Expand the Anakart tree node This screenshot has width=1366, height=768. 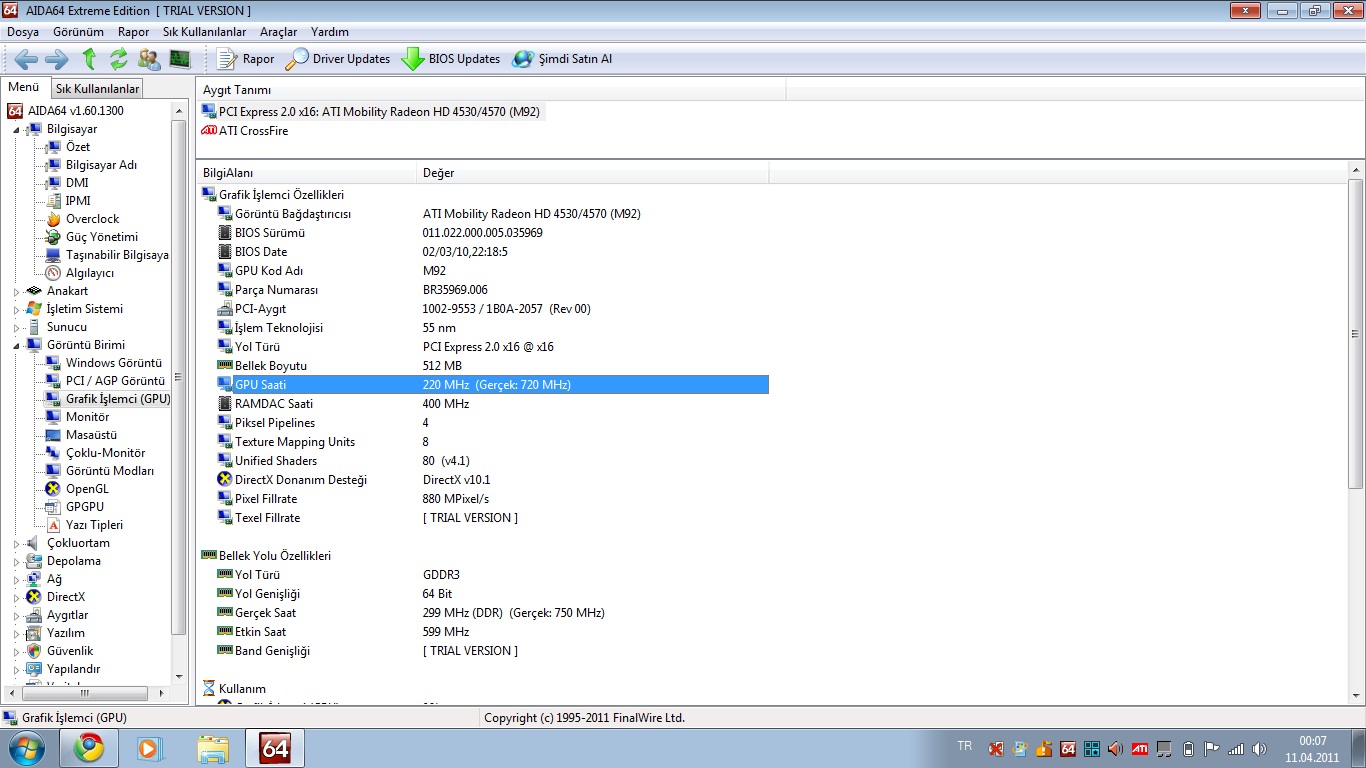16,291
